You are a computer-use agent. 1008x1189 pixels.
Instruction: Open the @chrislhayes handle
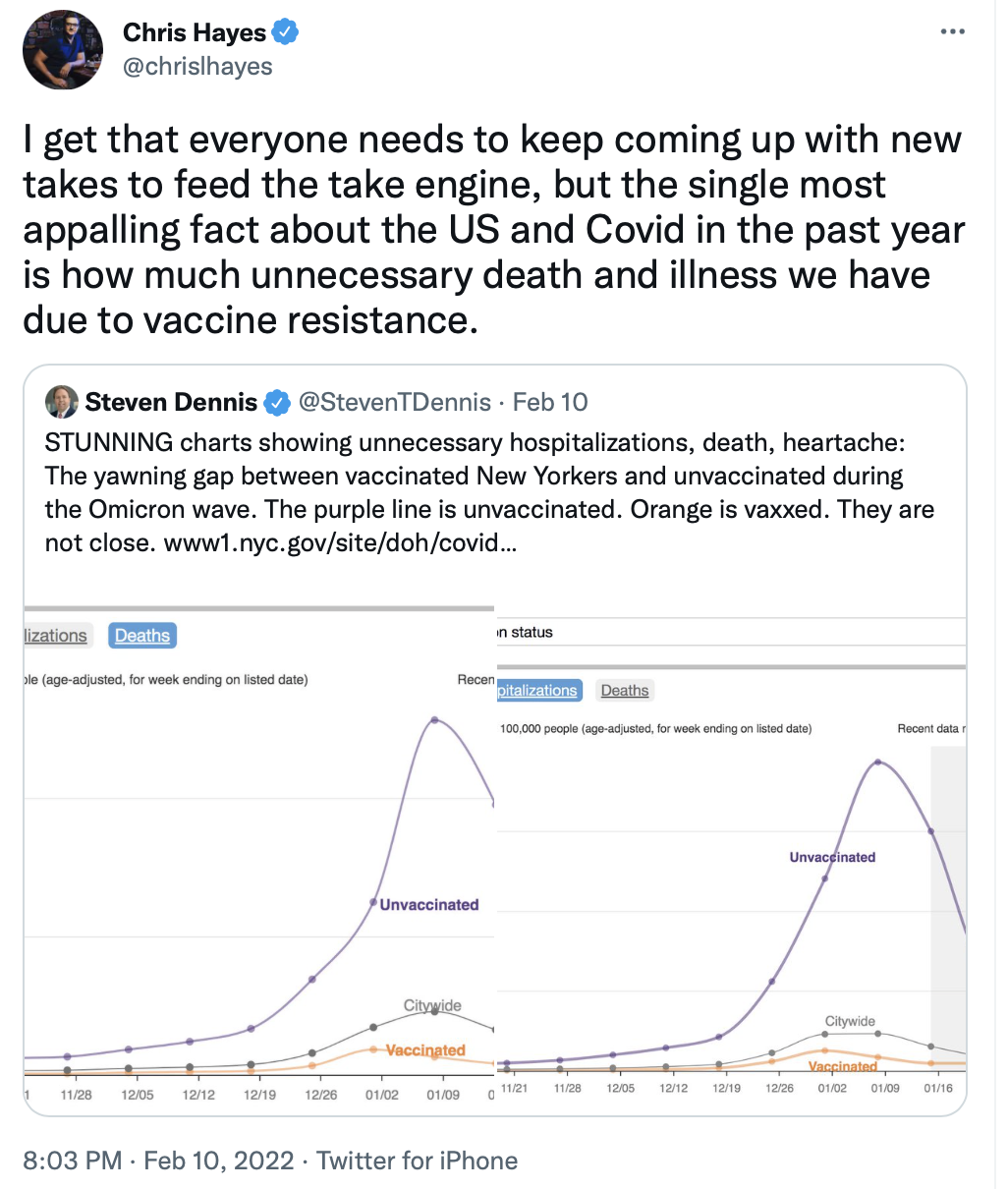pos(197,67)
